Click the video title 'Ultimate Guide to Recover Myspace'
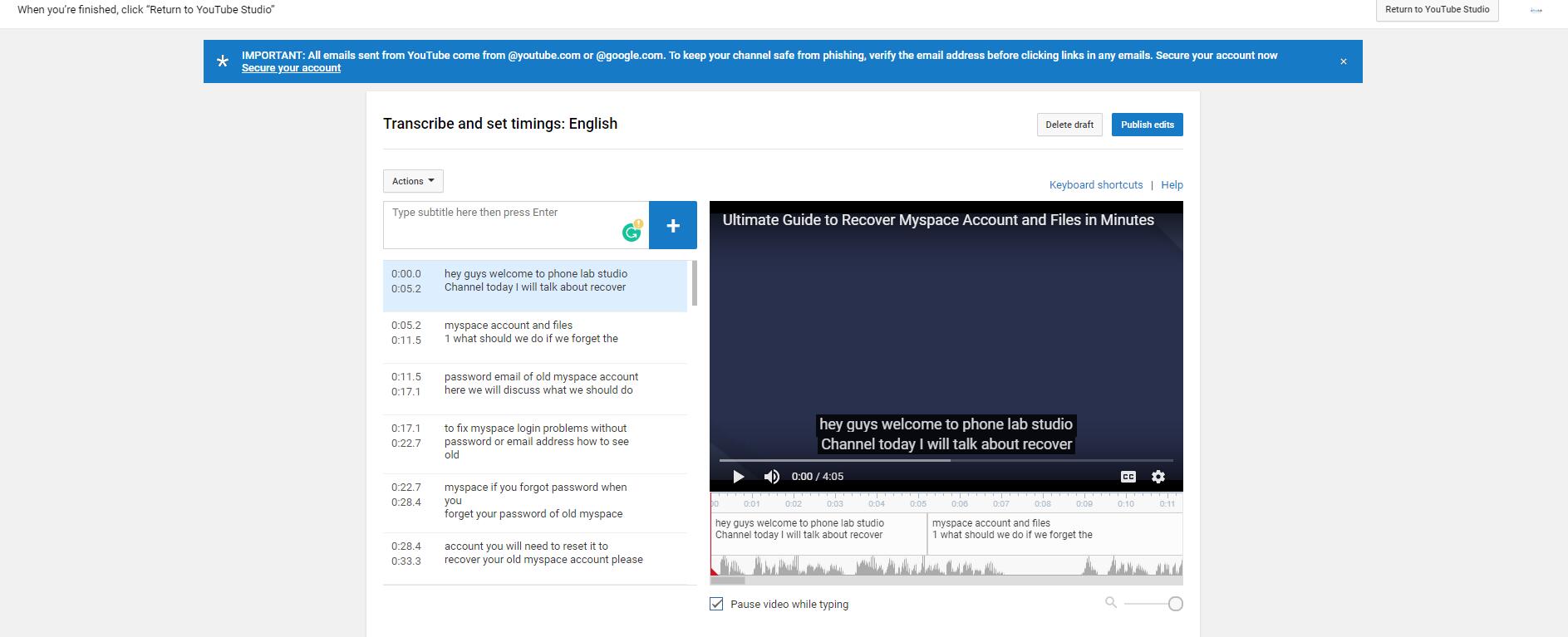The height and width of the screenshot is (637, 1568). pyautogui.click(x=938, y=220)
